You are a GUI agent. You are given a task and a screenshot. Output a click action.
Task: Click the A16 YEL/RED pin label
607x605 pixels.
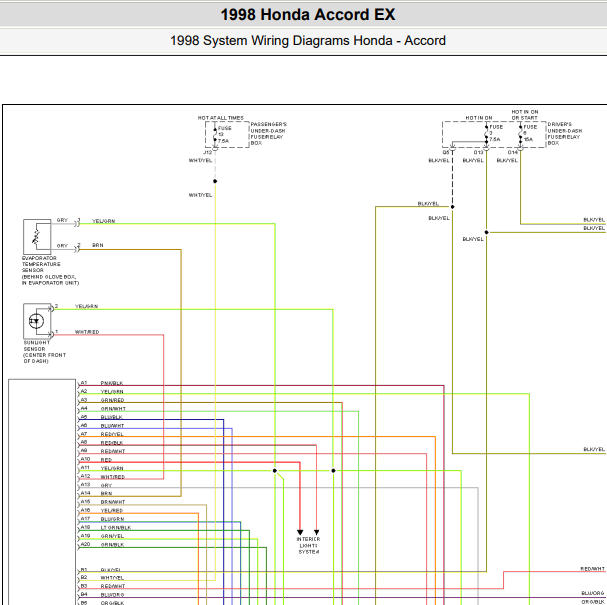(101, 511)
